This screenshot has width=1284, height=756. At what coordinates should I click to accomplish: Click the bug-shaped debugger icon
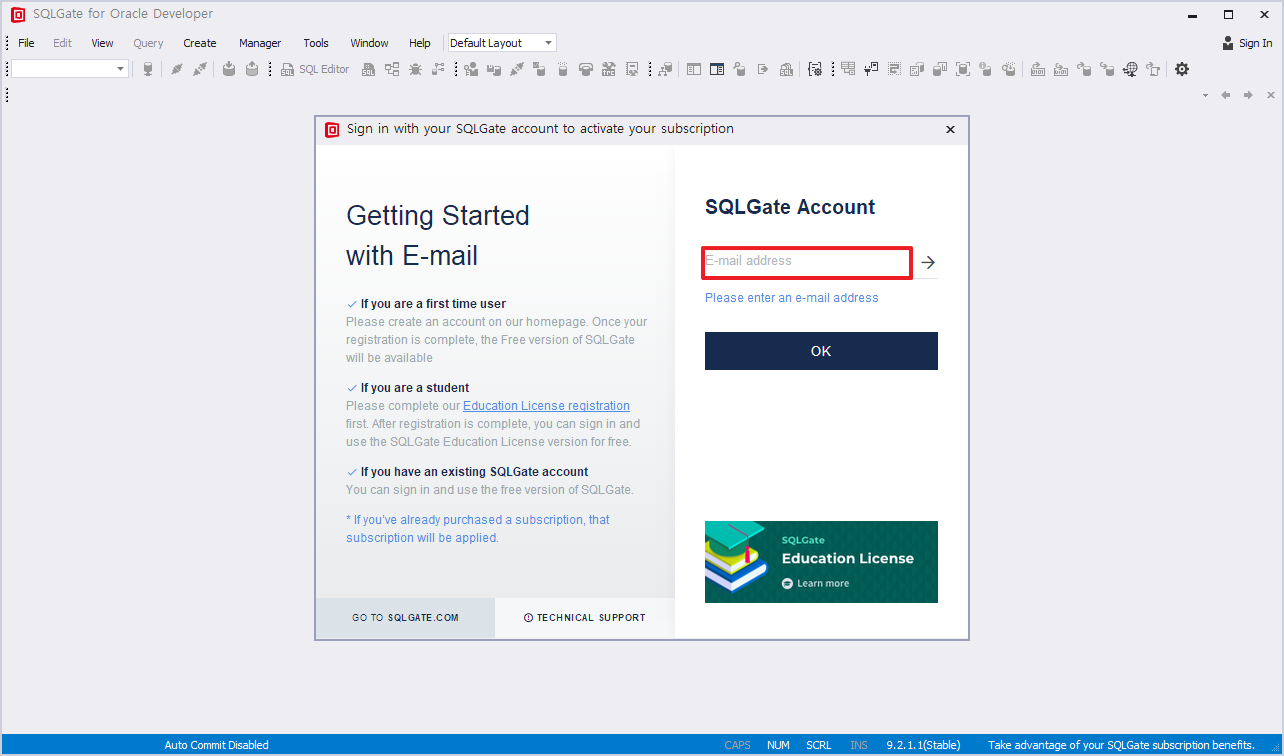click(x=415, y=69)
